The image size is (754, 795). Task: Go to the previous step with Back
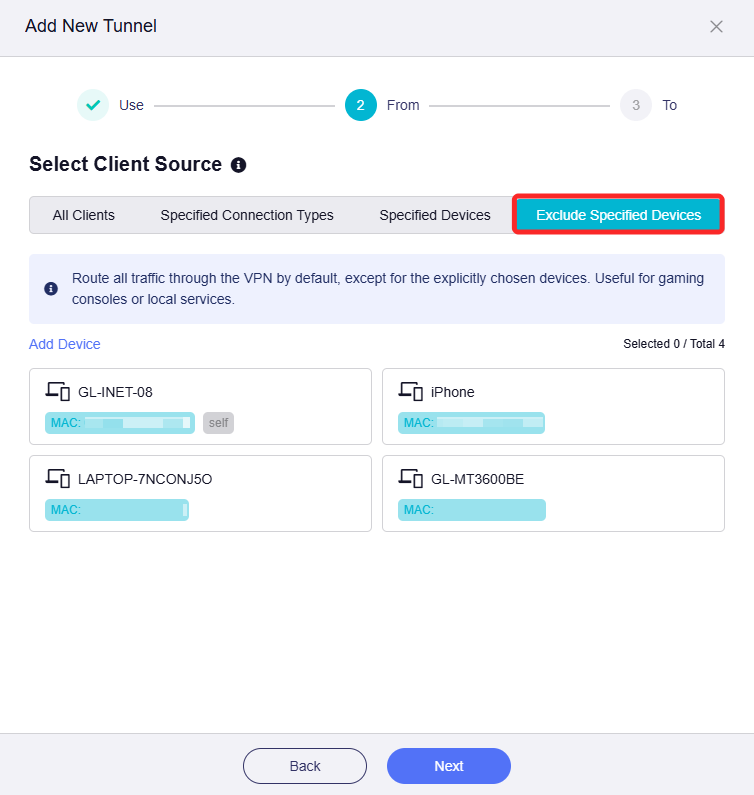(305, 766)
